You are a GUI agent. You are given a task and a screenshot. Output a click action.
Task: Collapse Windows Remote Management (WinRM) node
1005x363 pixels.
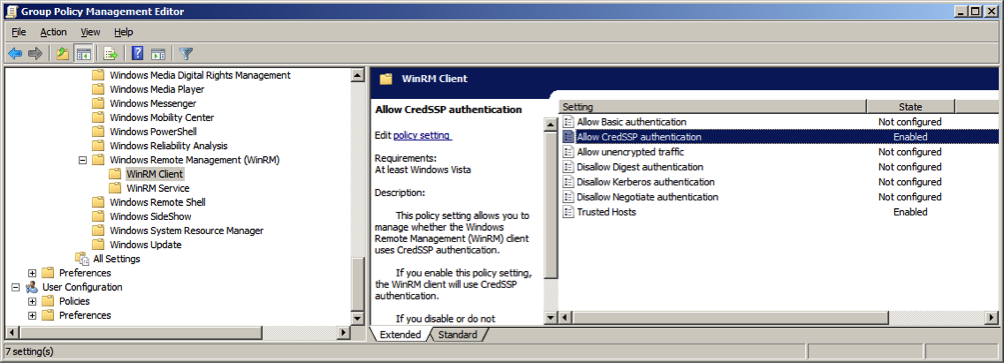coord(82,160)
